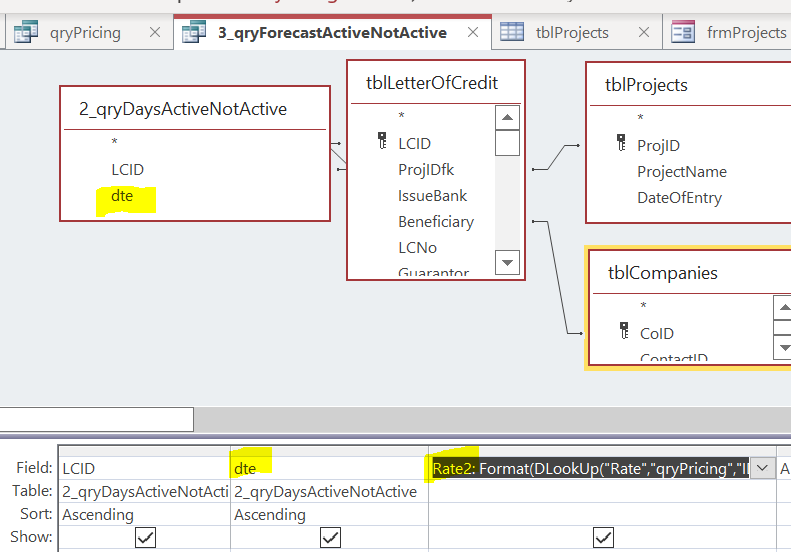Click Sort cell Ascending under LCID

coord(145,515)
